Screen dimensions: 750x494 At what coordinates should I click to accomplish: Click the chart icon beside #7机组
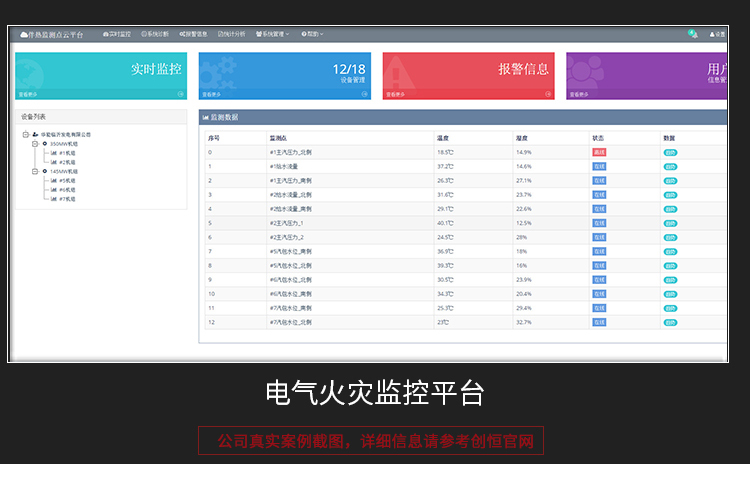coord(53,199)
